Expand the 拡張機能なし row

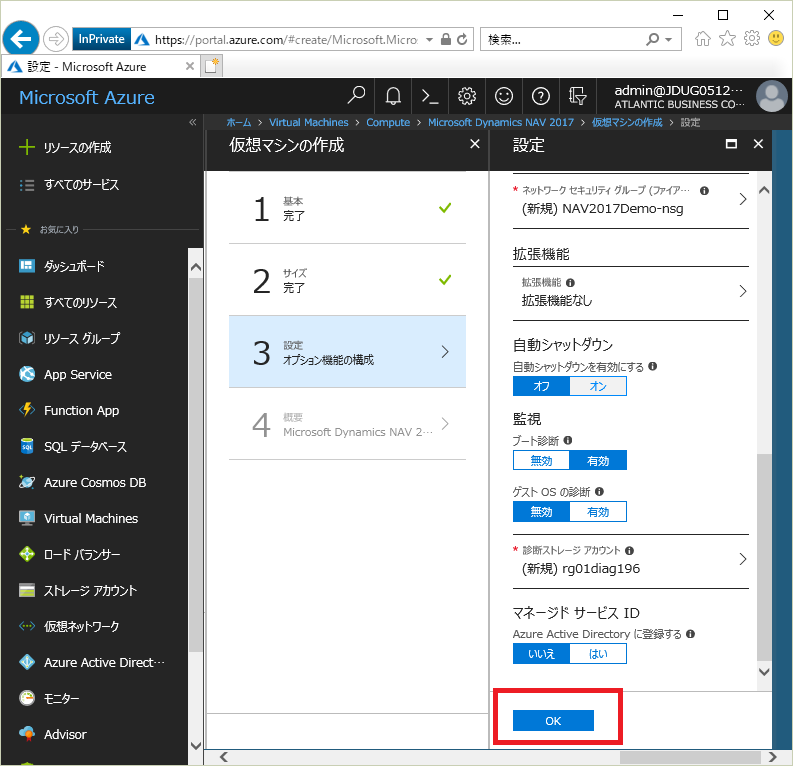coord(631,292)
